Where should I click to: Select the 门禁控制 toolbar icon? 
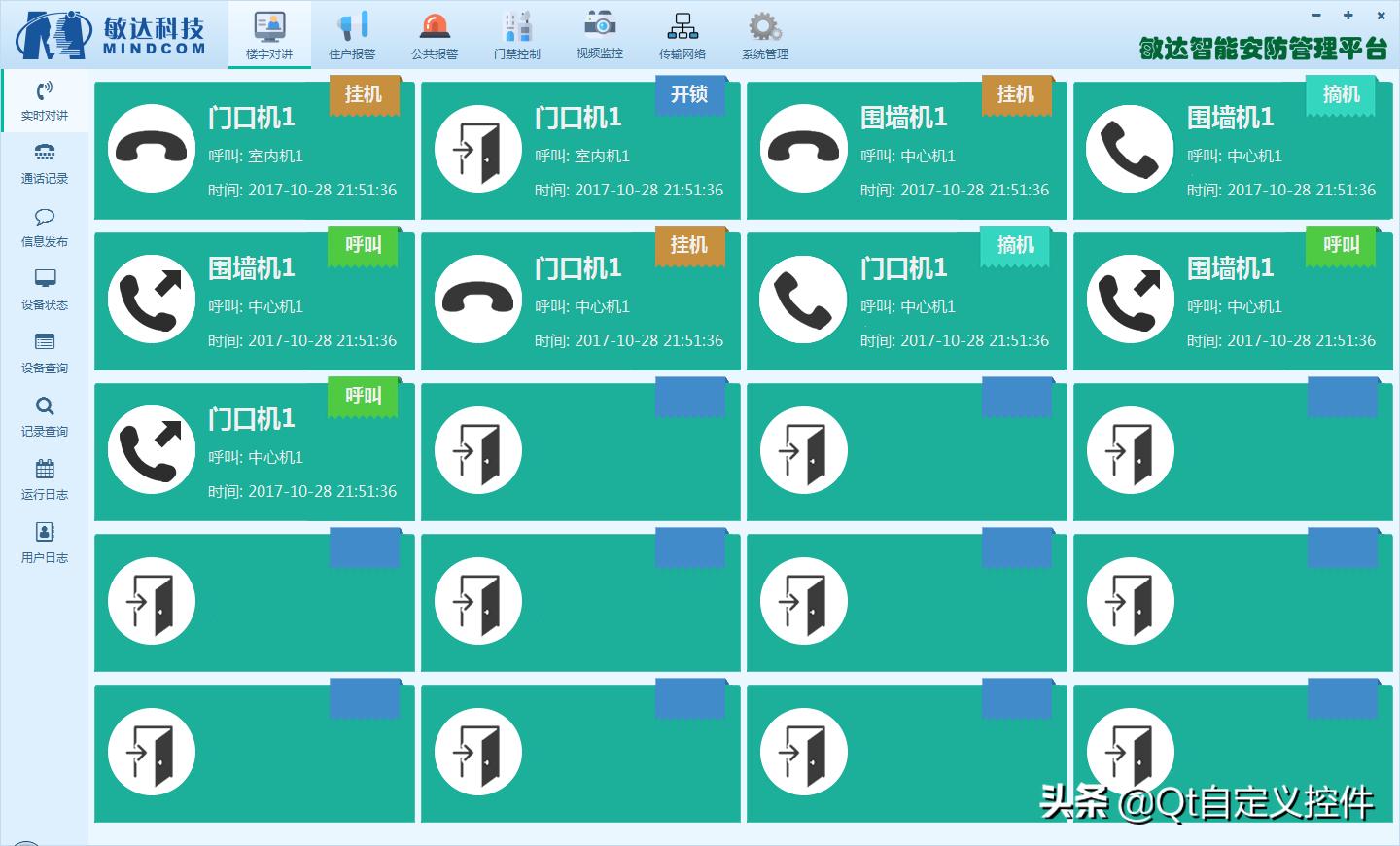pos(517,32)
